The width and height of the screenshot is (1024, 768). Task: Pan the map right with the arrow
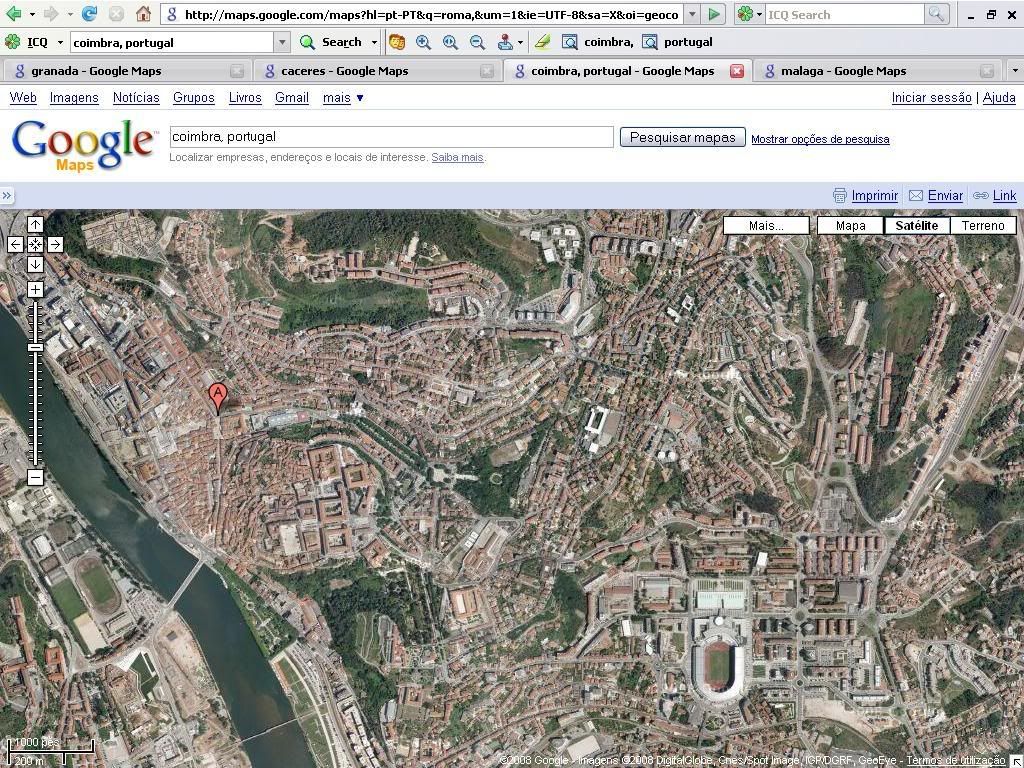point(55,244)
